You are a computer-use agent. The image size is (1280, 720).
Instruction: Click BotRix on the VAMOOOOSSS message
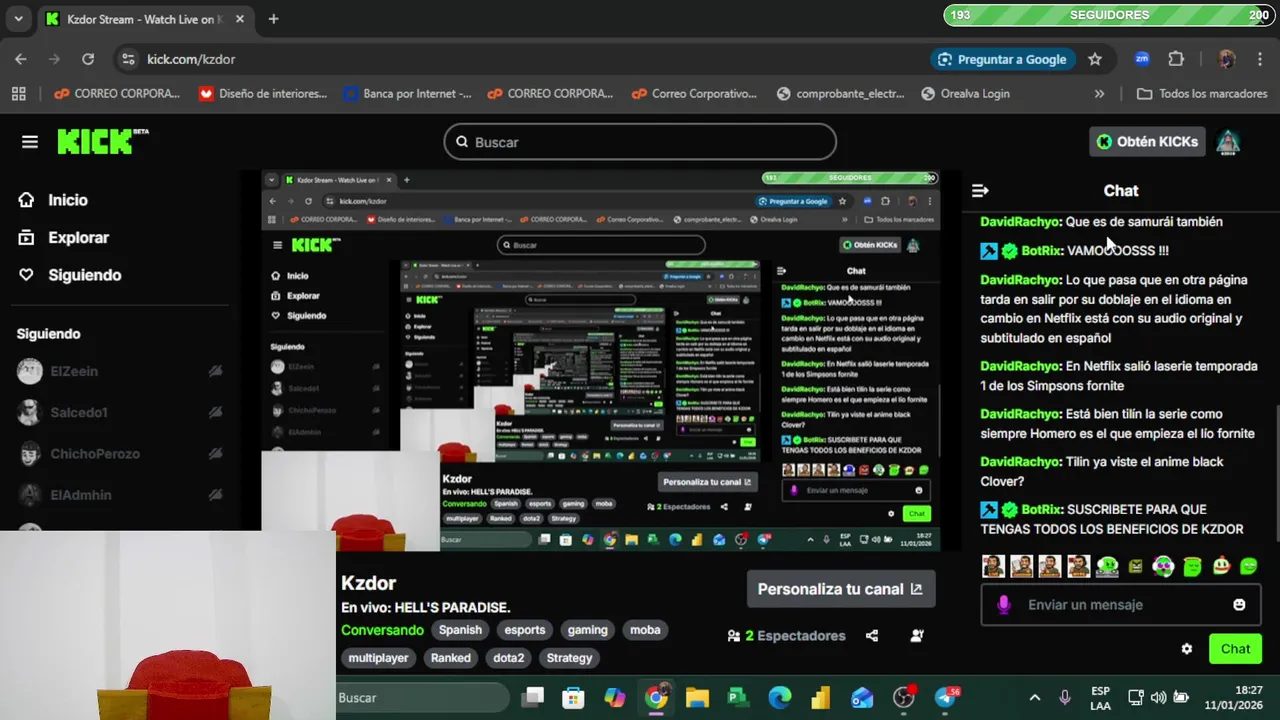click(x=1041, y=251)
